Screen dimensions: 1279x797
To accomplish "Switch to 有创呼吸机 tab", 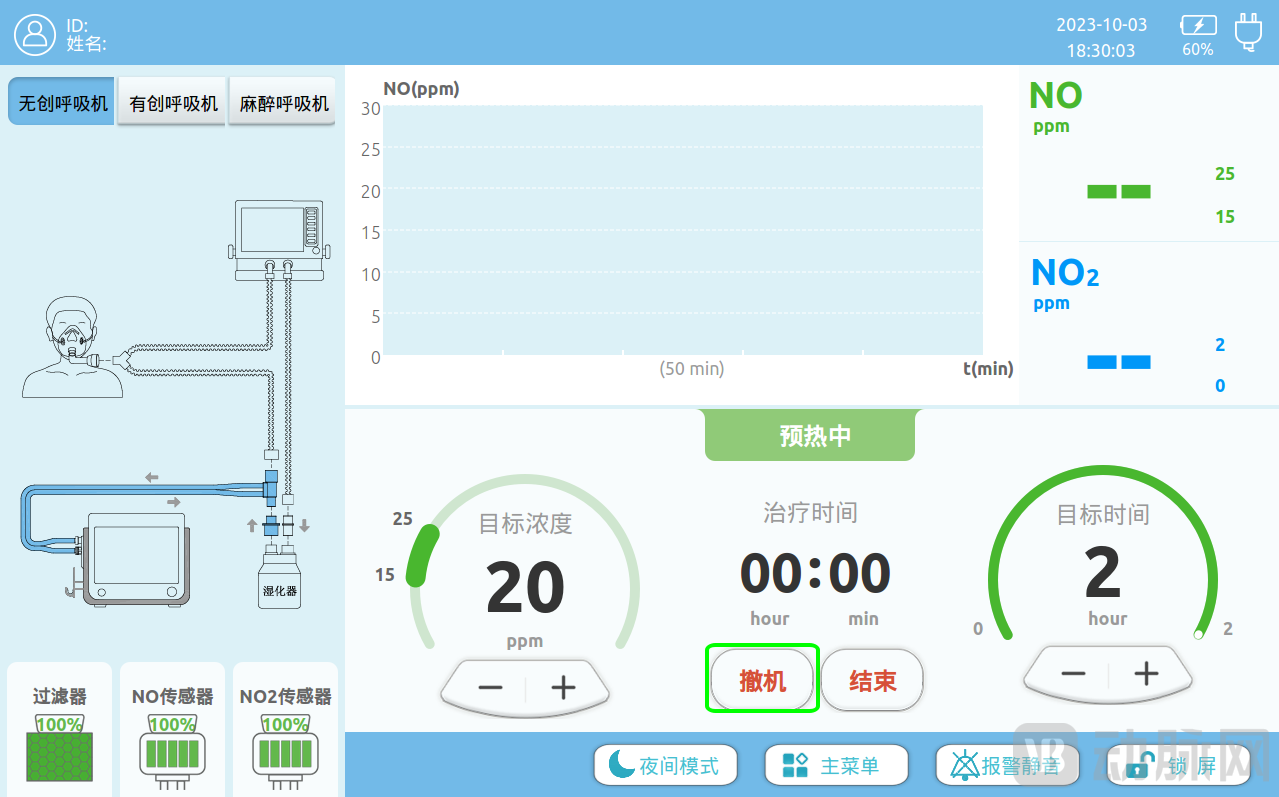I will 174,103.
